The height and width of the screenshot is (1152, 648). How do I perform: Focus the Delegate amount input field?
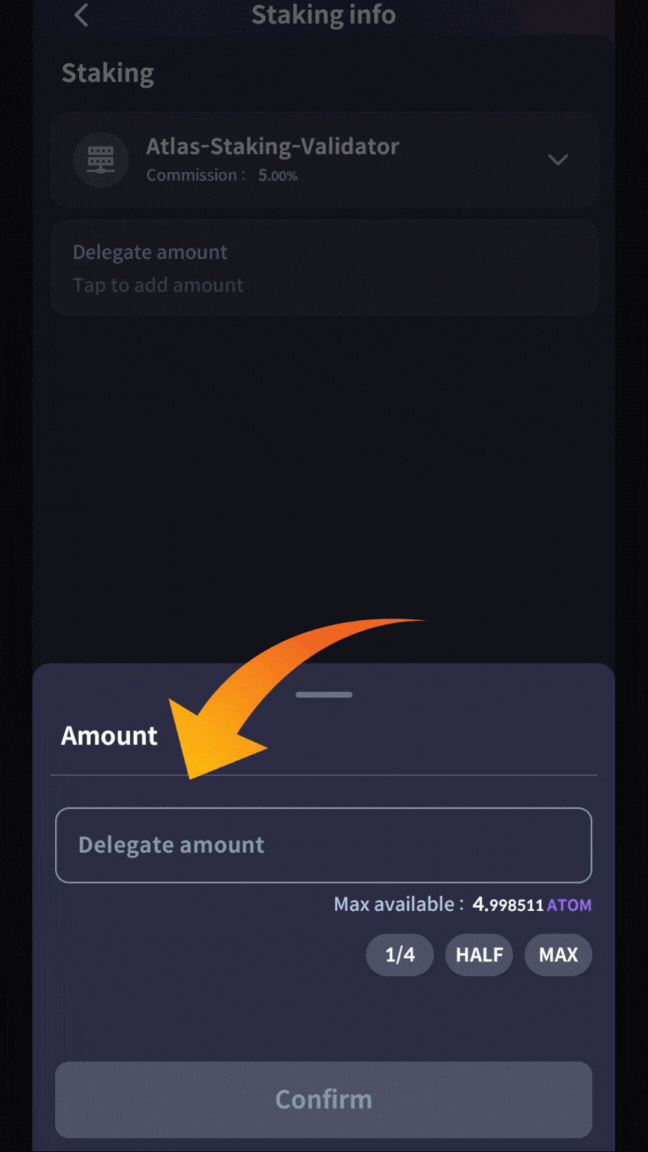pos(323,845)
